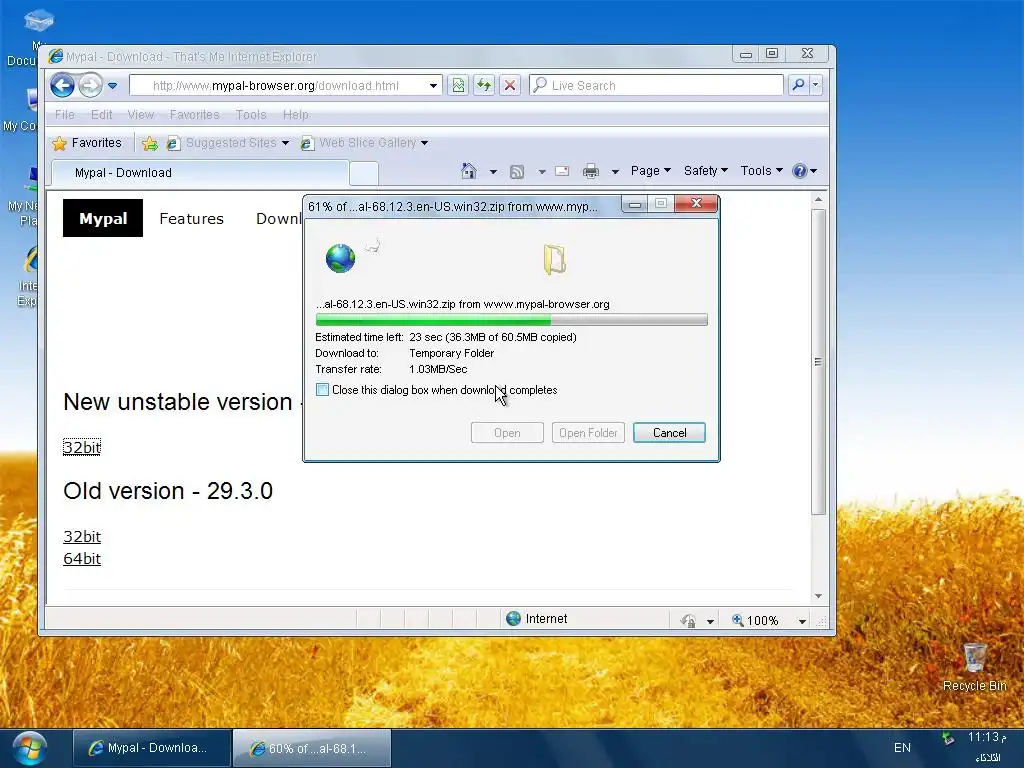Minimize the download dialog window
This screenshot has width=1024, height=768.
click(634, 204)
